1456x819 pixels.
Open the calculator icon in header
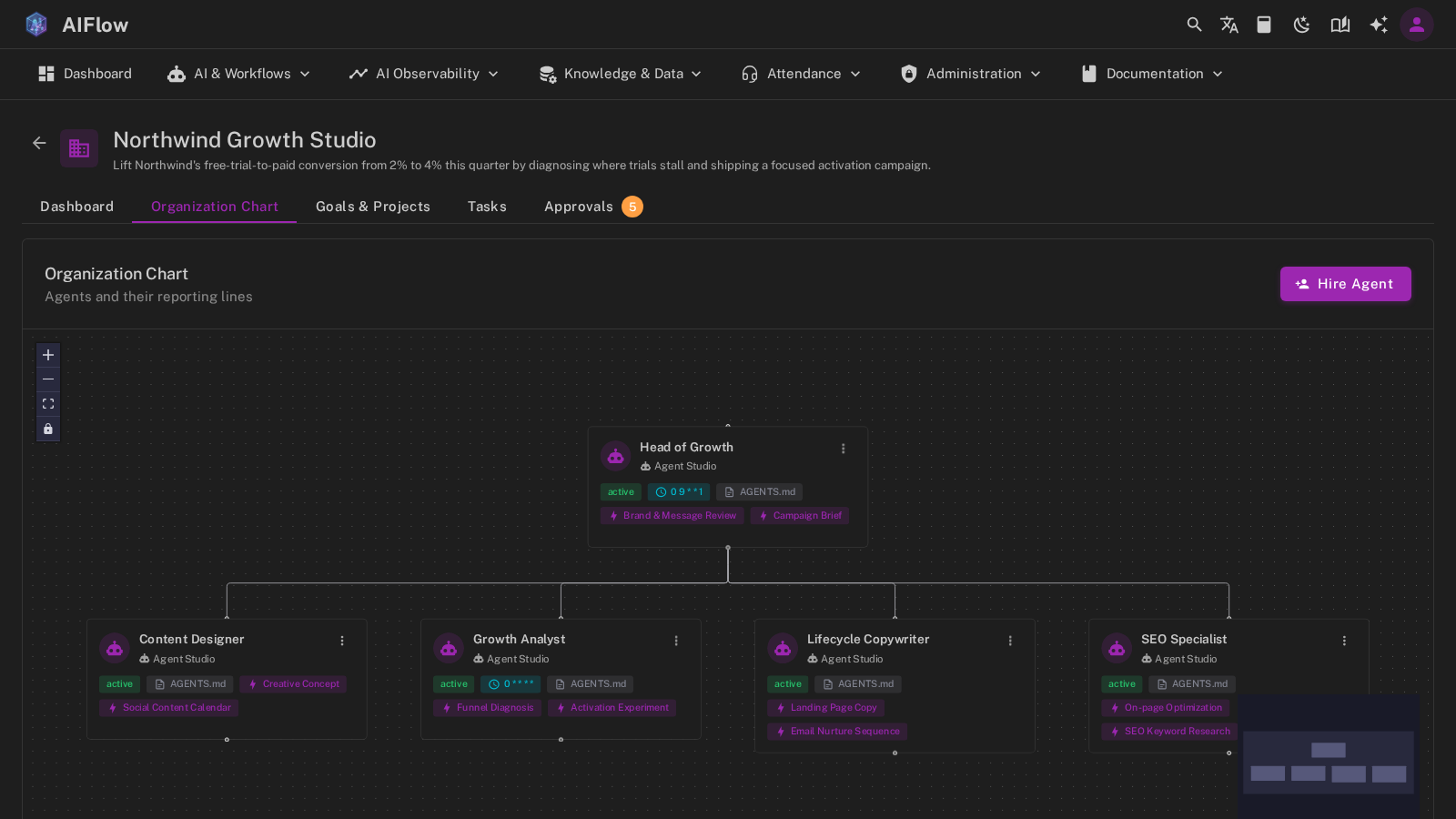[x=1264, y=25]
